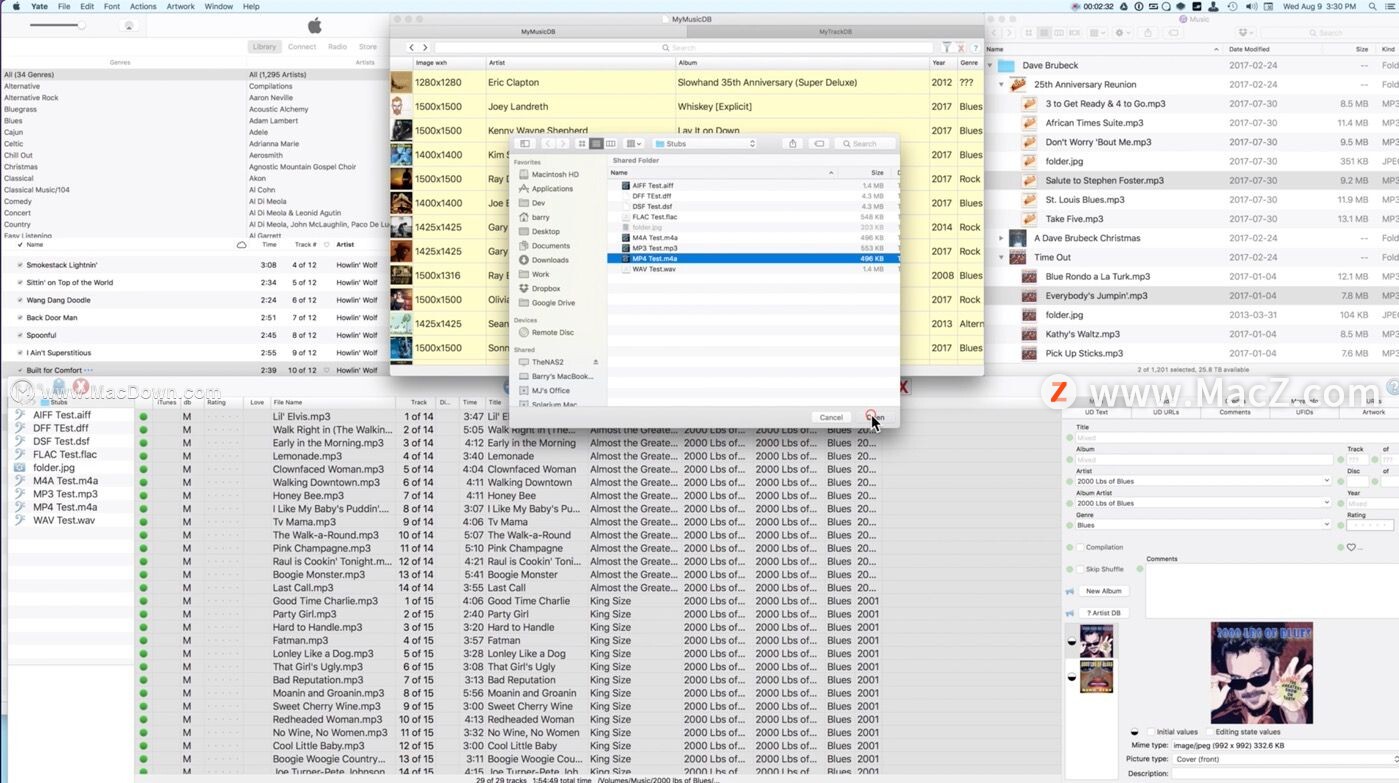Open action gear menu in Music Finder
Image resolution: width=1399 pixels, height=783 pixels.
click(x=1123, y=33)
